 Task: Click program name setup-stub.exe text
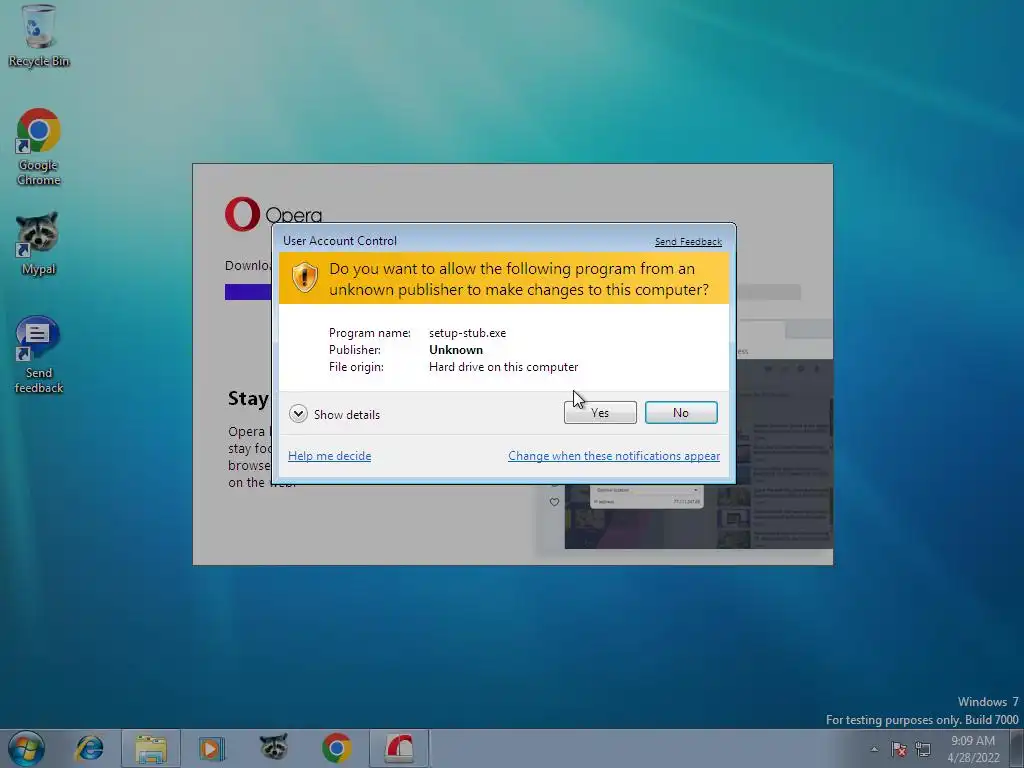[468, 333]
